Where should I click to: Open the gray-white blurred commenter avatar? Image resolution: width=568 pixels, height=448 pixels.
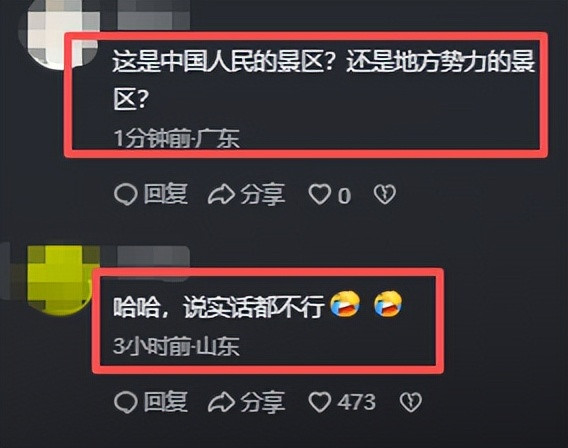(x=60, y=36)
